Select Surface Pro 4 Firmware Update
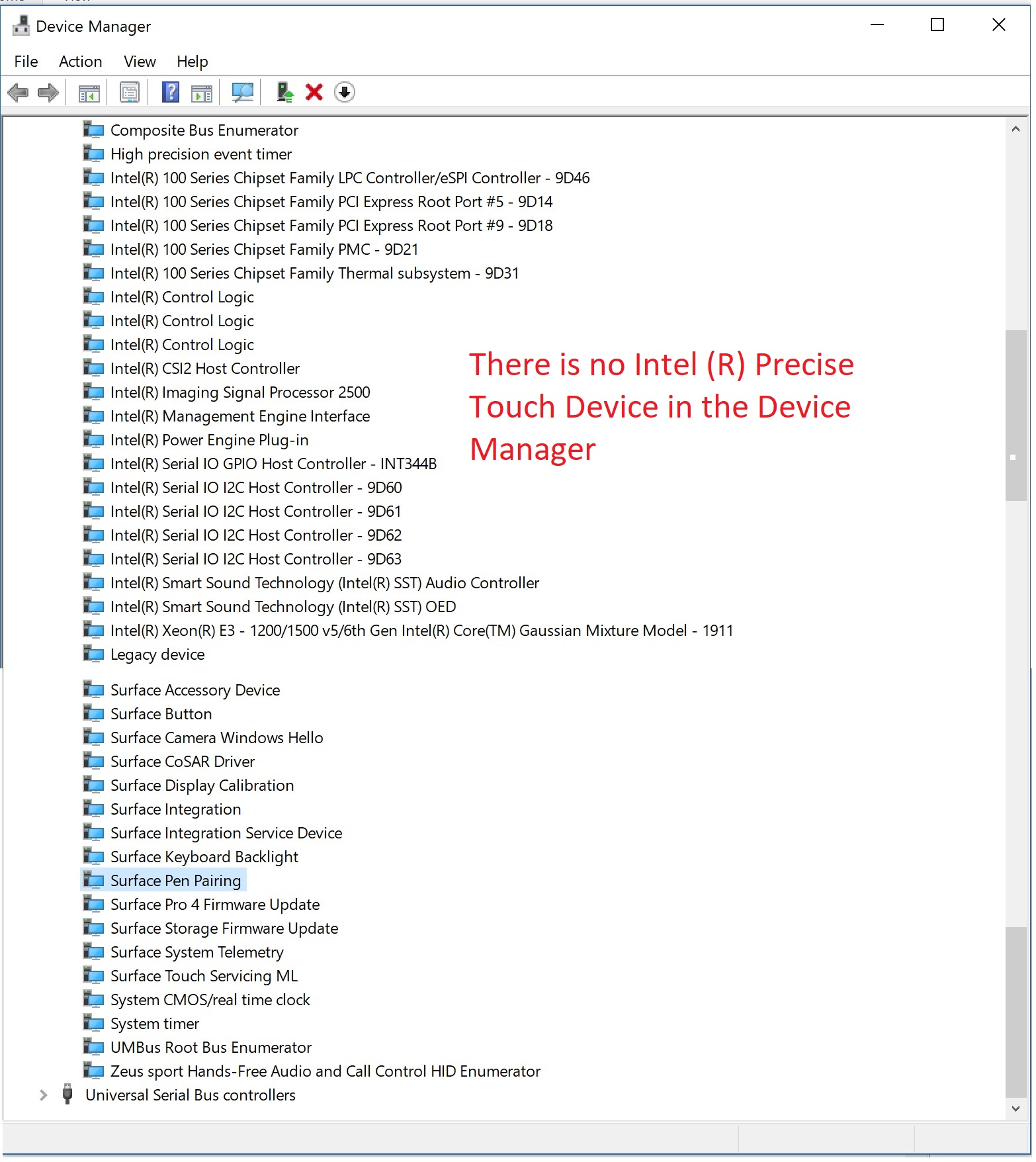The image size is (1036, 1162). (215, 904)
